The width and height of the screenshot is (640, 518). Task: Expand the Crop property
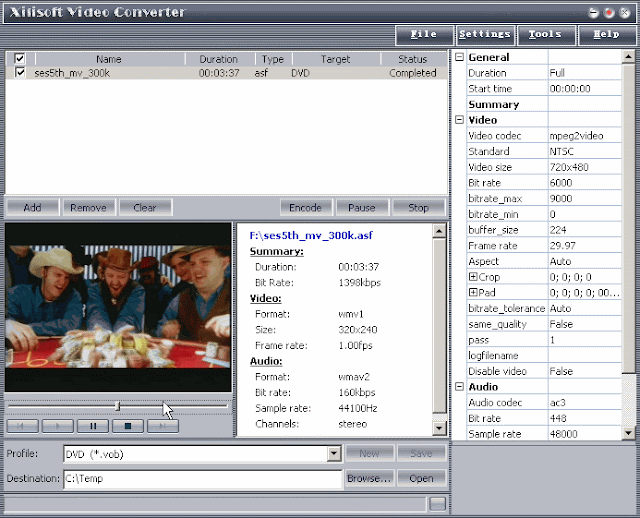473,277
